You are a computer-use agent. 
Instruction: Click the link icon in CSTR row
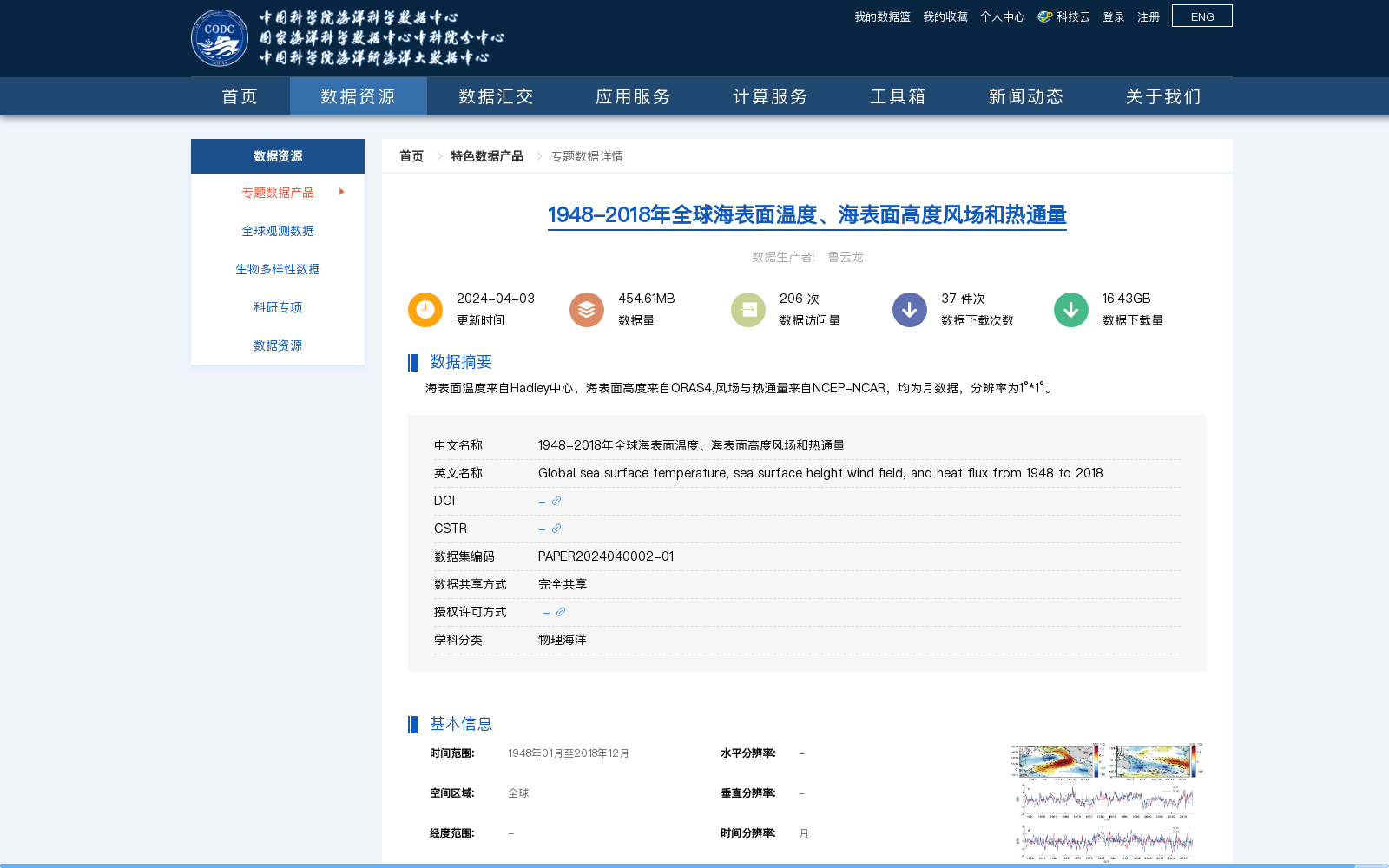[556, 529]
